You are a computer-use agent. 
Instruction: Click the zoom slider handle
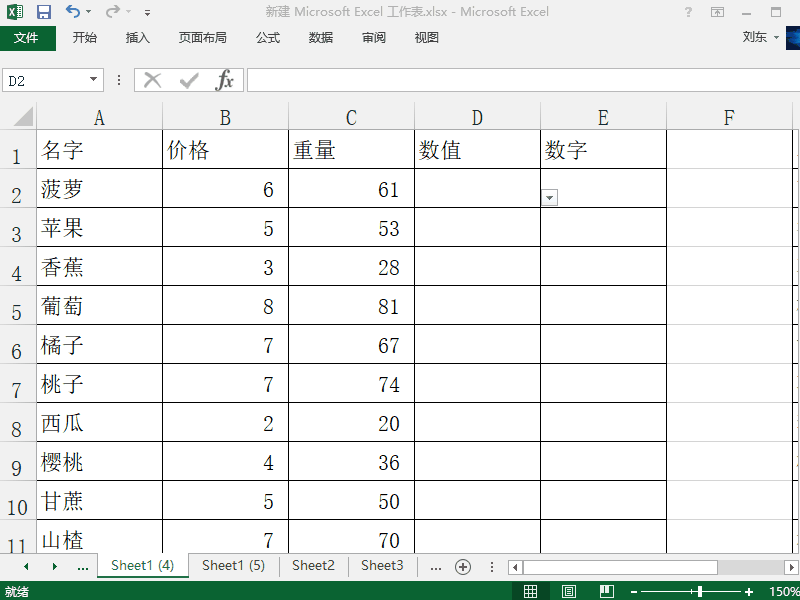[x=699, y=591]
